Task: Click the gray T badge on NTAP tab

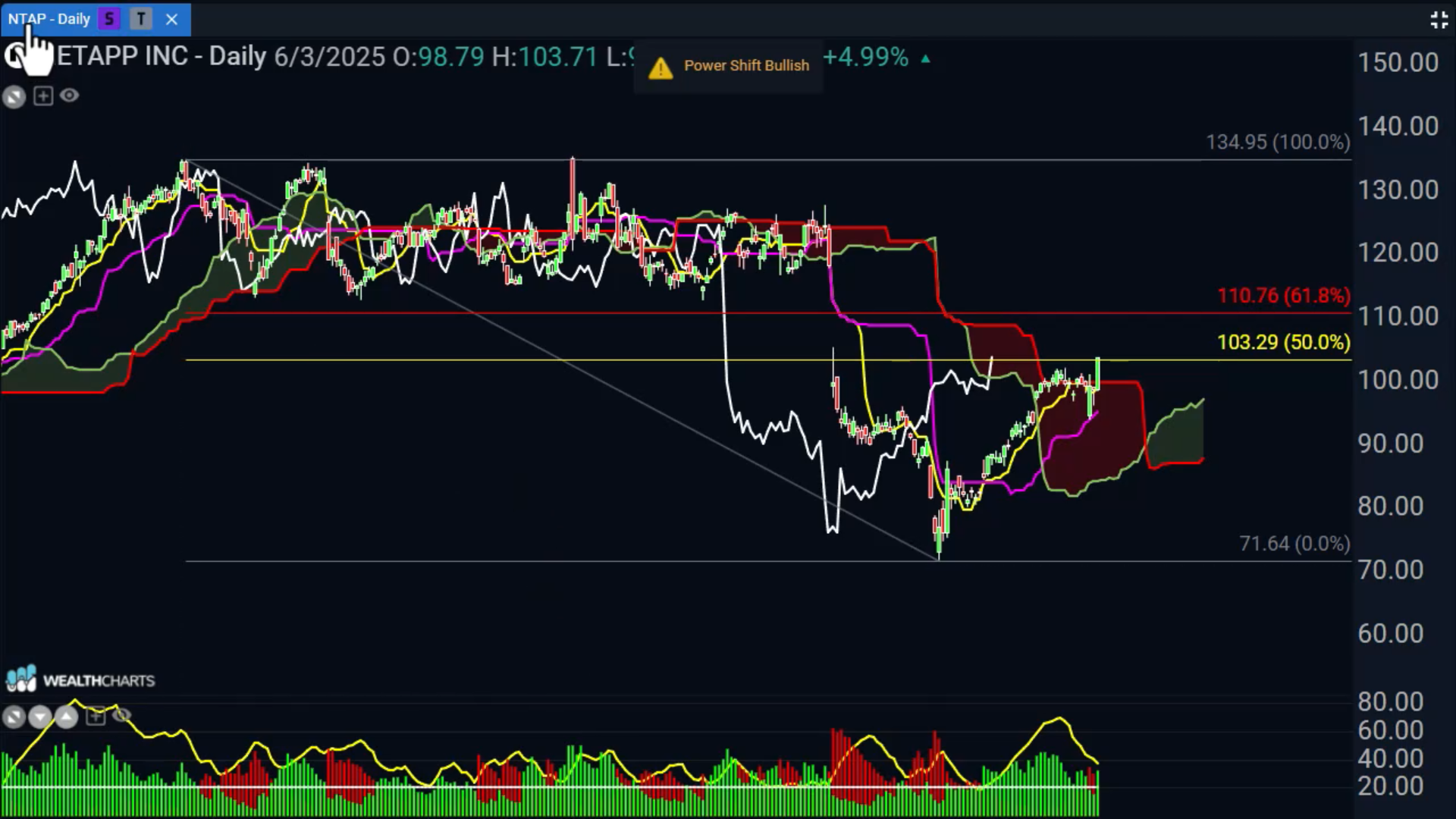Action: click(x=141, y=19)
